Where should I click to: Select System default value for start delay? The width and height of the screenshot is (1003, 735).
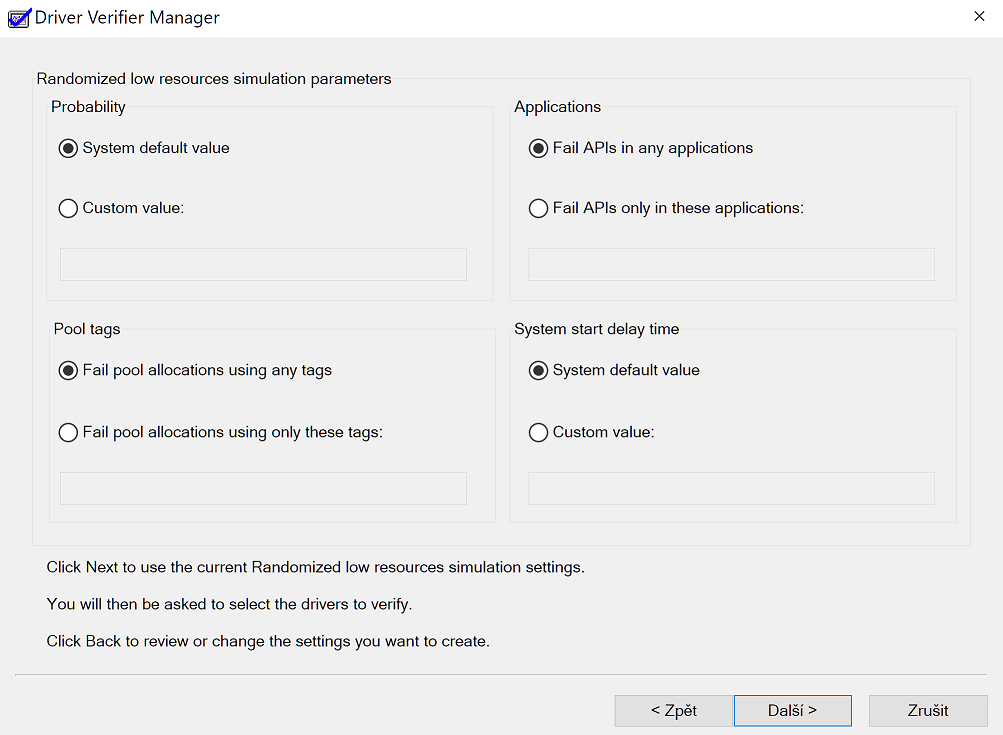pyautogui.click(x=538, y=370)
